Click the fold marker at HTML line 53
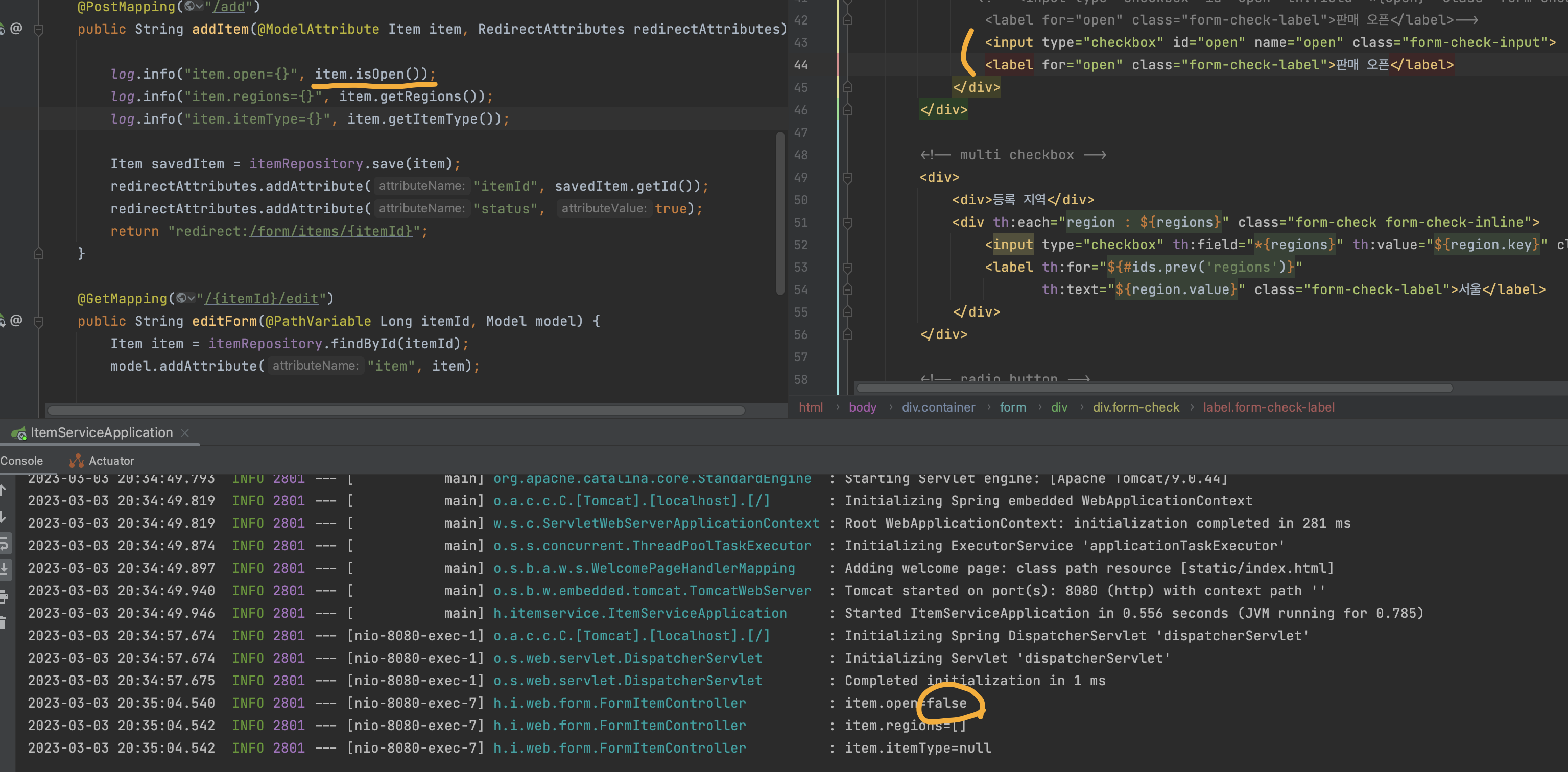Screen dimensions: 1568x772 coord(847,268)
